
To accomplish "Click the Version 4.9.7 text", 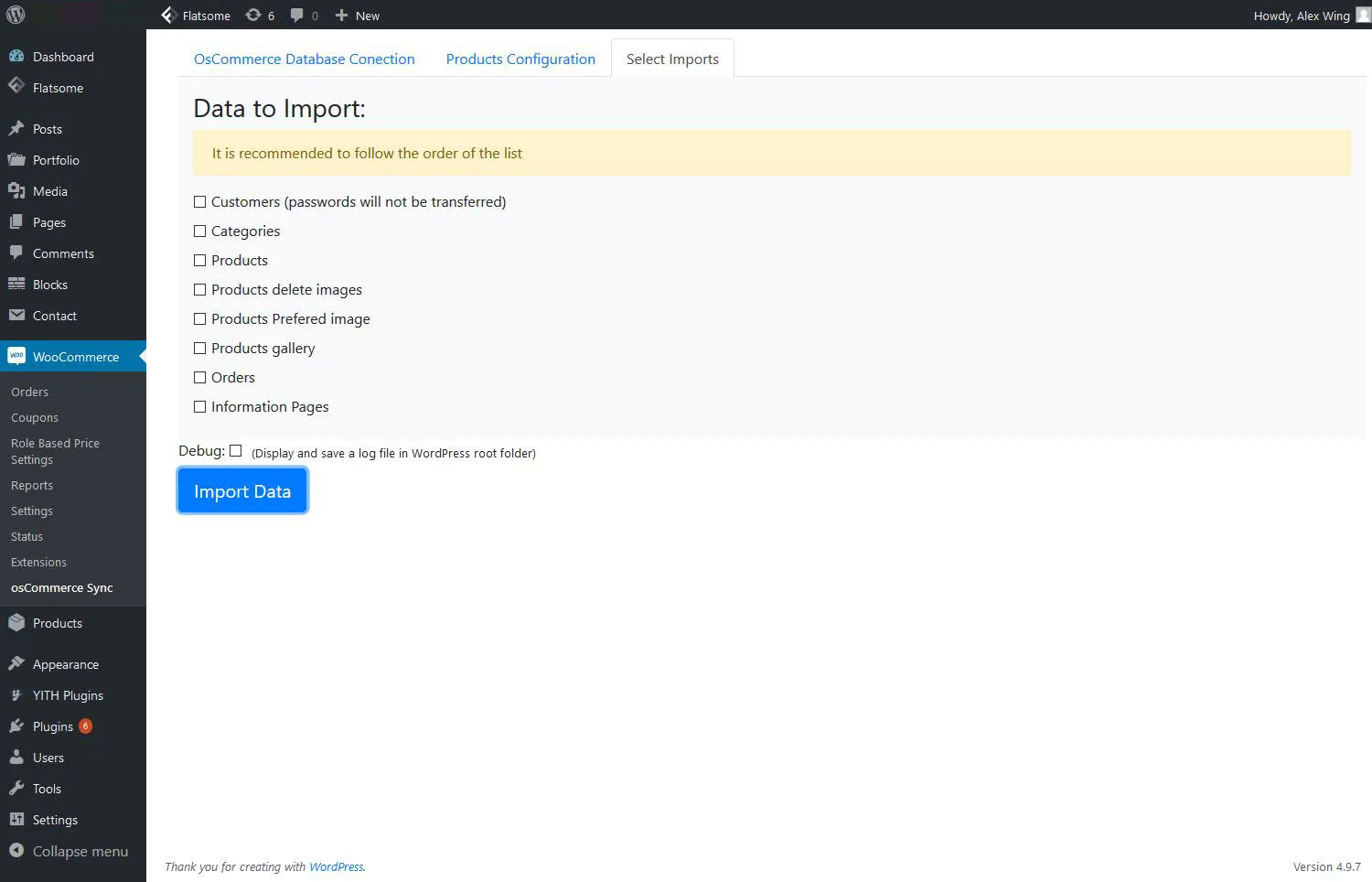I will (1326, 866).
